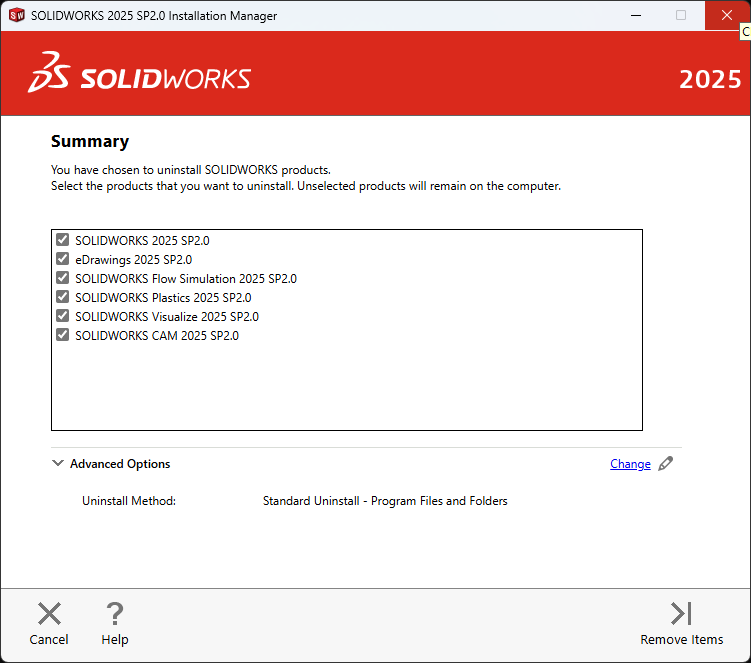The width and height of the screenshot is (751, 663).
Task: Open Help via the question mark icon
Action: click(115, 614)
